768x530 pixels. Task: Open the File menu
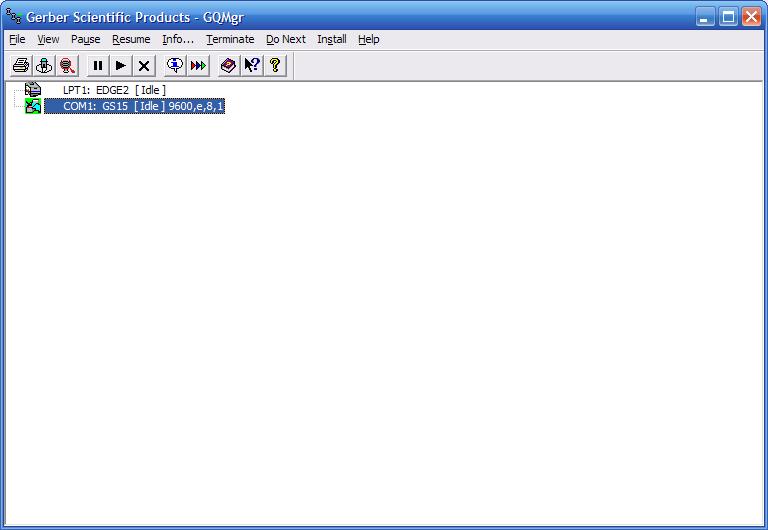point(17,39)
